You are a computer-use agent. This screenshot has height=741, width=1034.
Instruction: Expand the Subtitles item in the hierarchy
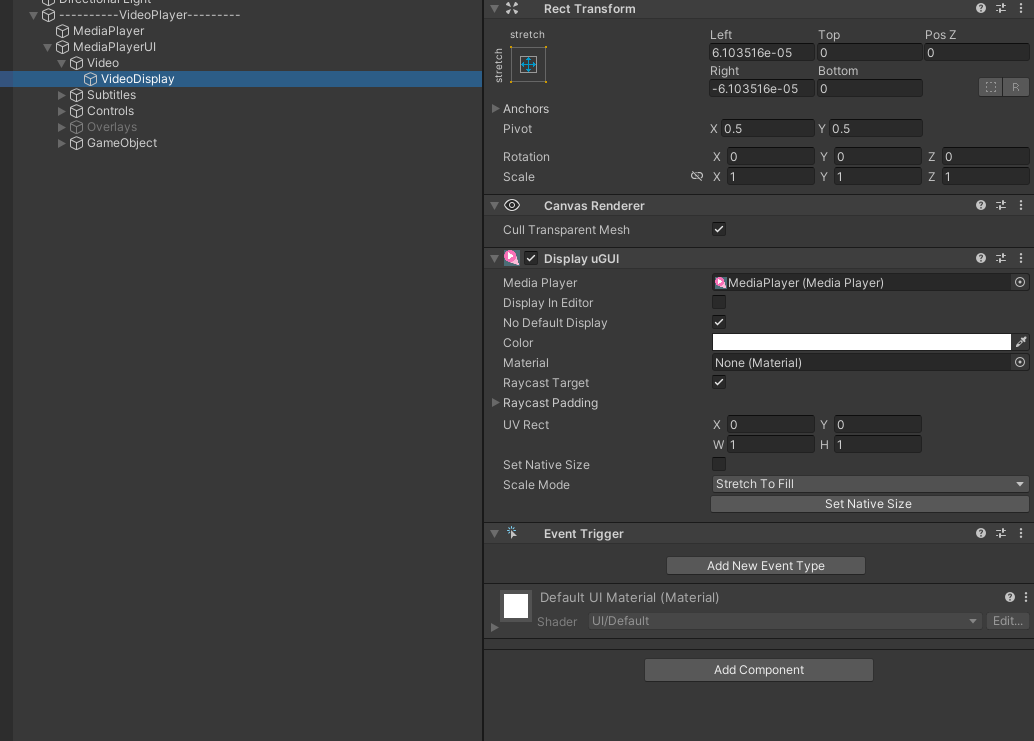62,94
